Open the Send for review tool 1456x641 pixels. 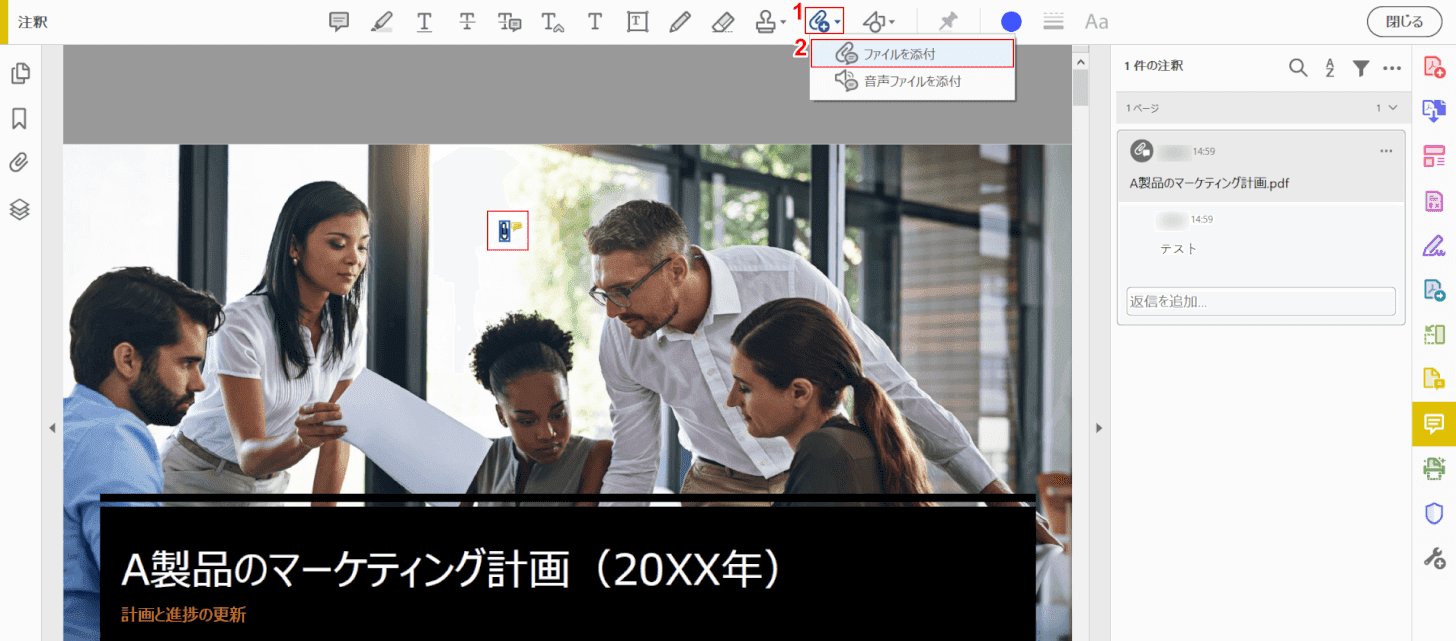[1434, 290]
